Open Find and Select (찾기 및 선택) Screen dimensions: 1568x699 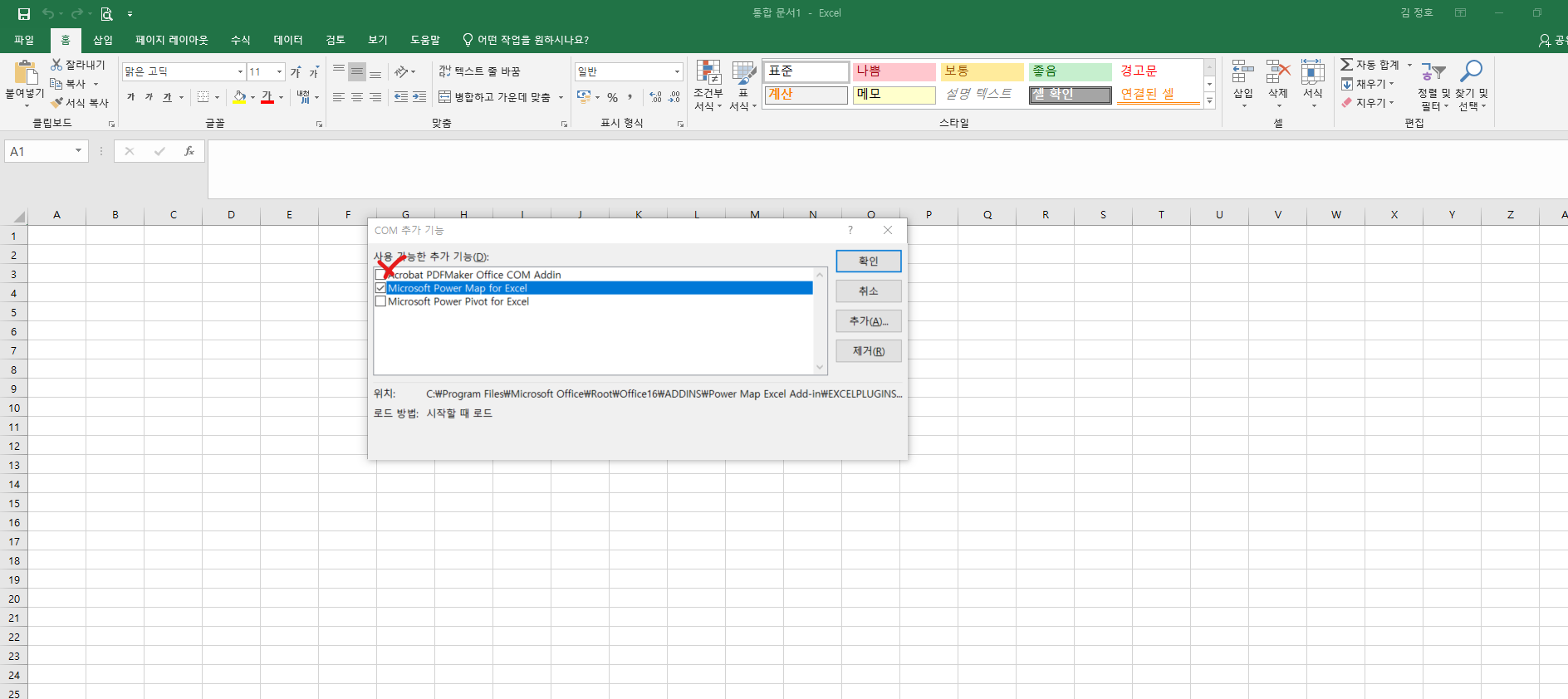[x=1472, y=85]
